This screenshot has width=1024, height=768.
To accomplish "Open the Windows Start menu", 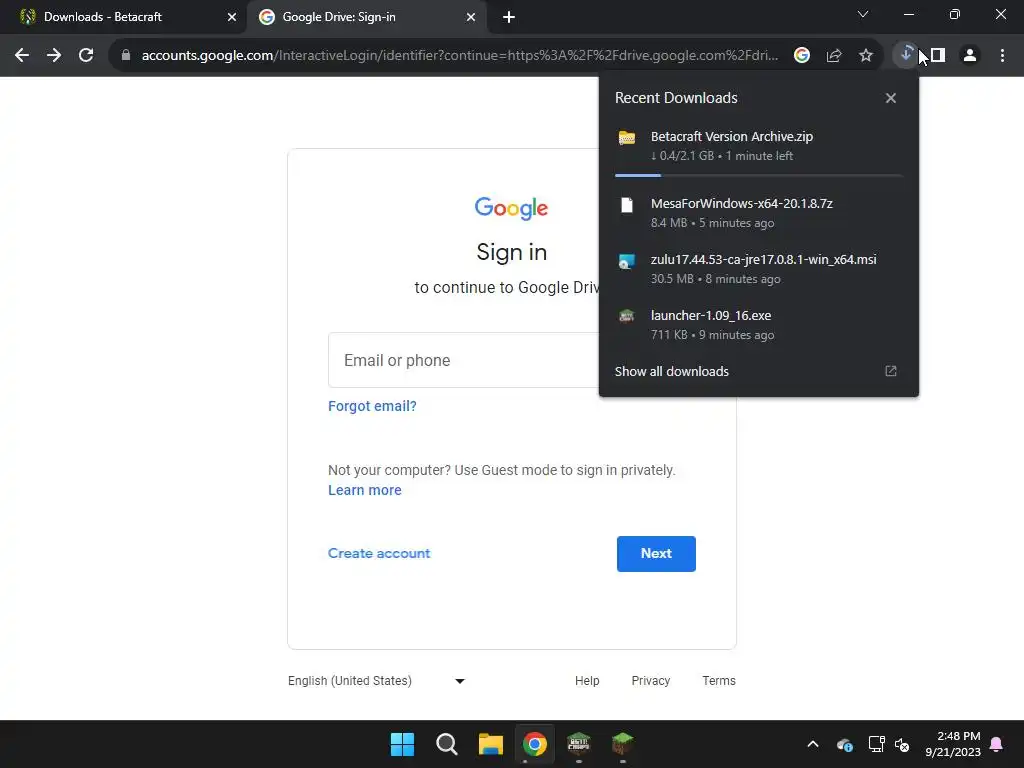I will [402, 744].
